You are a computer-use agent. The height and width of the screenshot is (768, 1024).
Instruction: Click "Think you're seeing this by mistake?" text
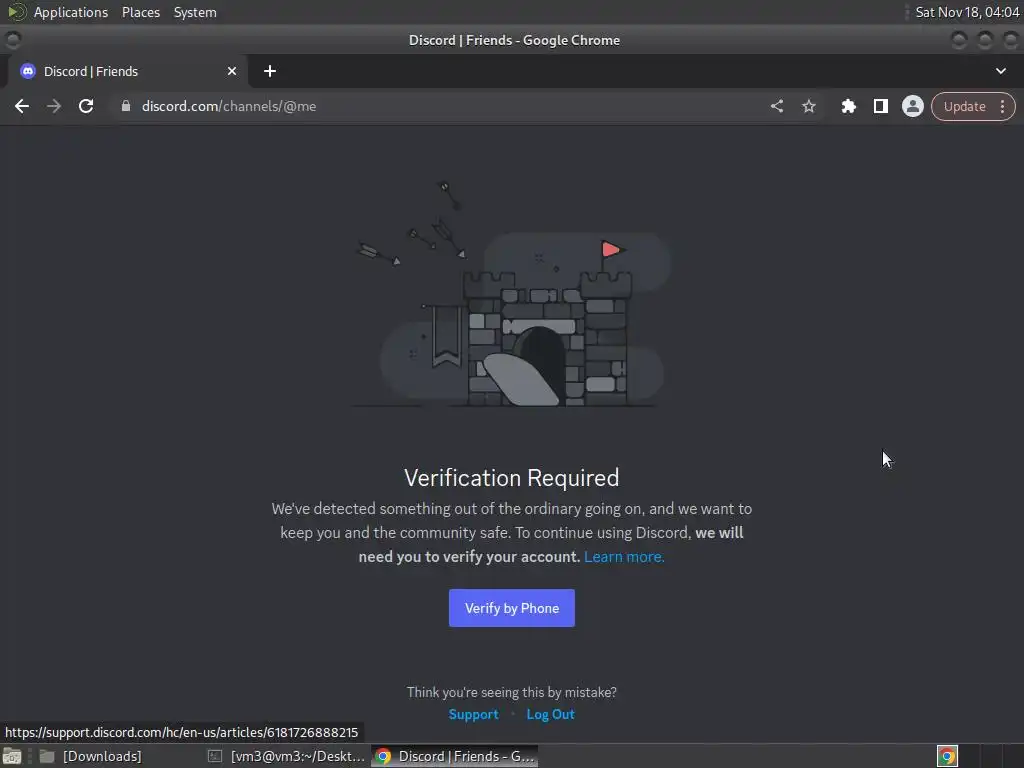tap(511, 692)
